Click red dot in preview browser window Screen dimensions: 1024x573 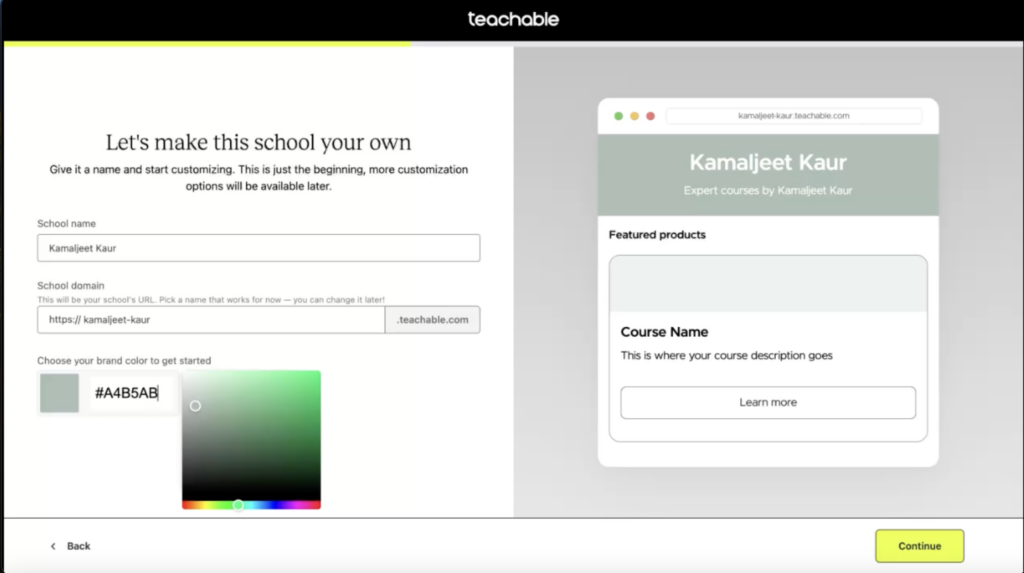650,116
